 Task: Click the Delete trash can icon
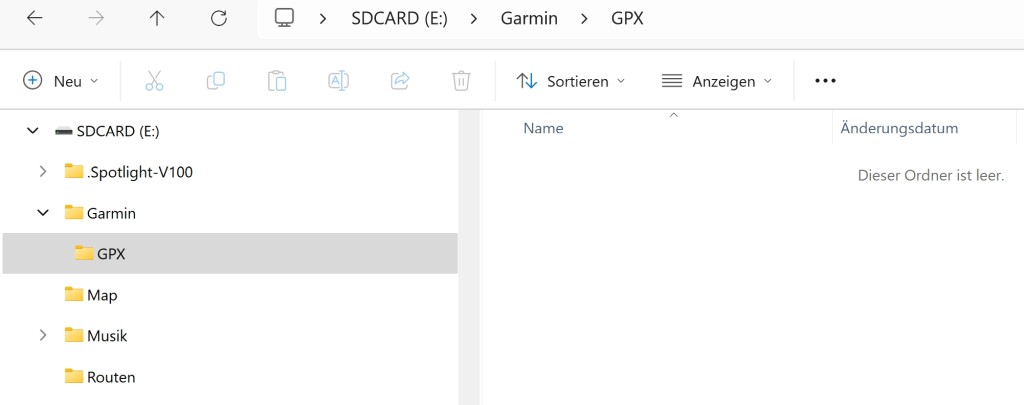(x=461, y=81)
